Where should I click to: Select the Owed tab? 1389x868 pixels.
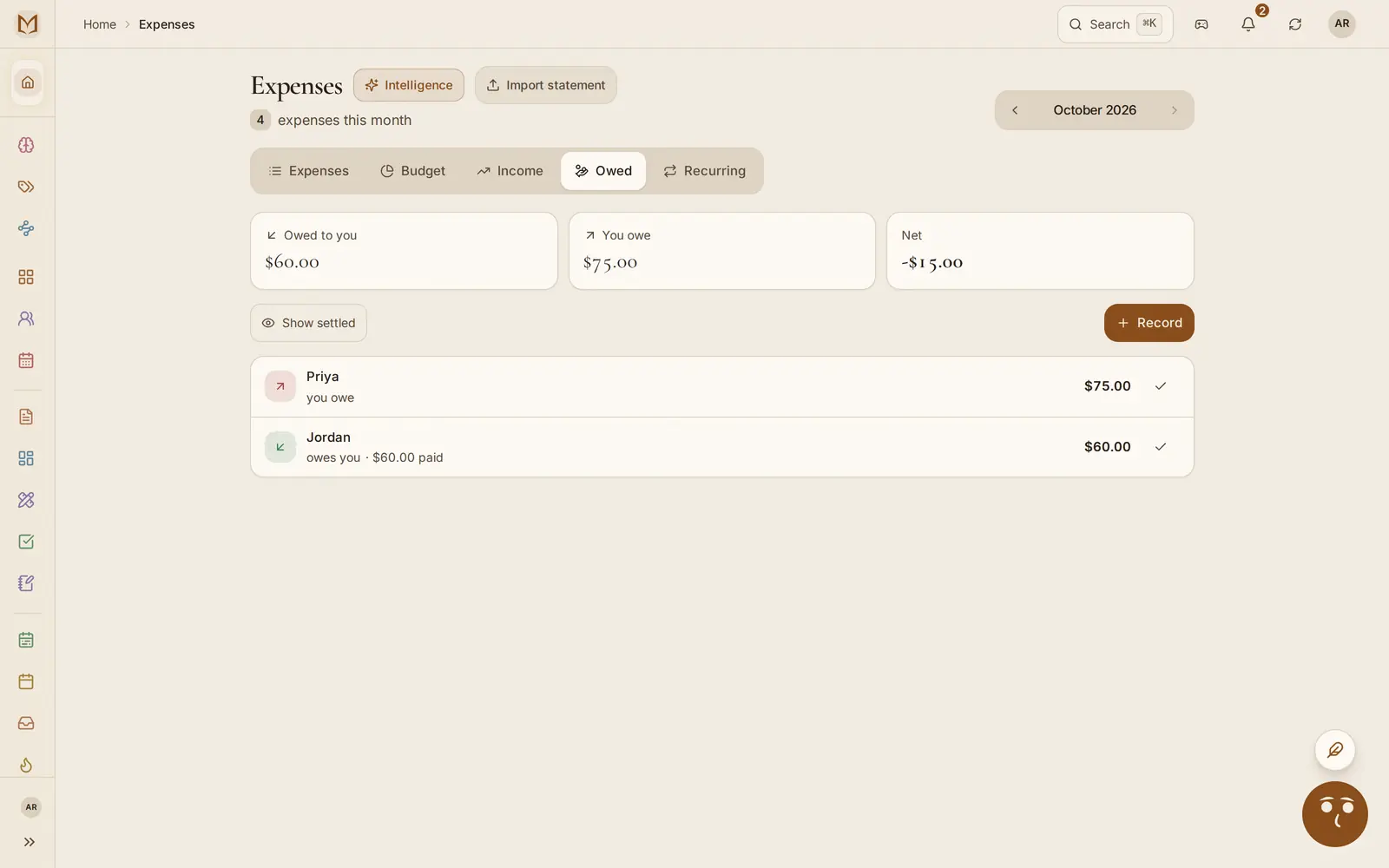[x=603, y=171]
